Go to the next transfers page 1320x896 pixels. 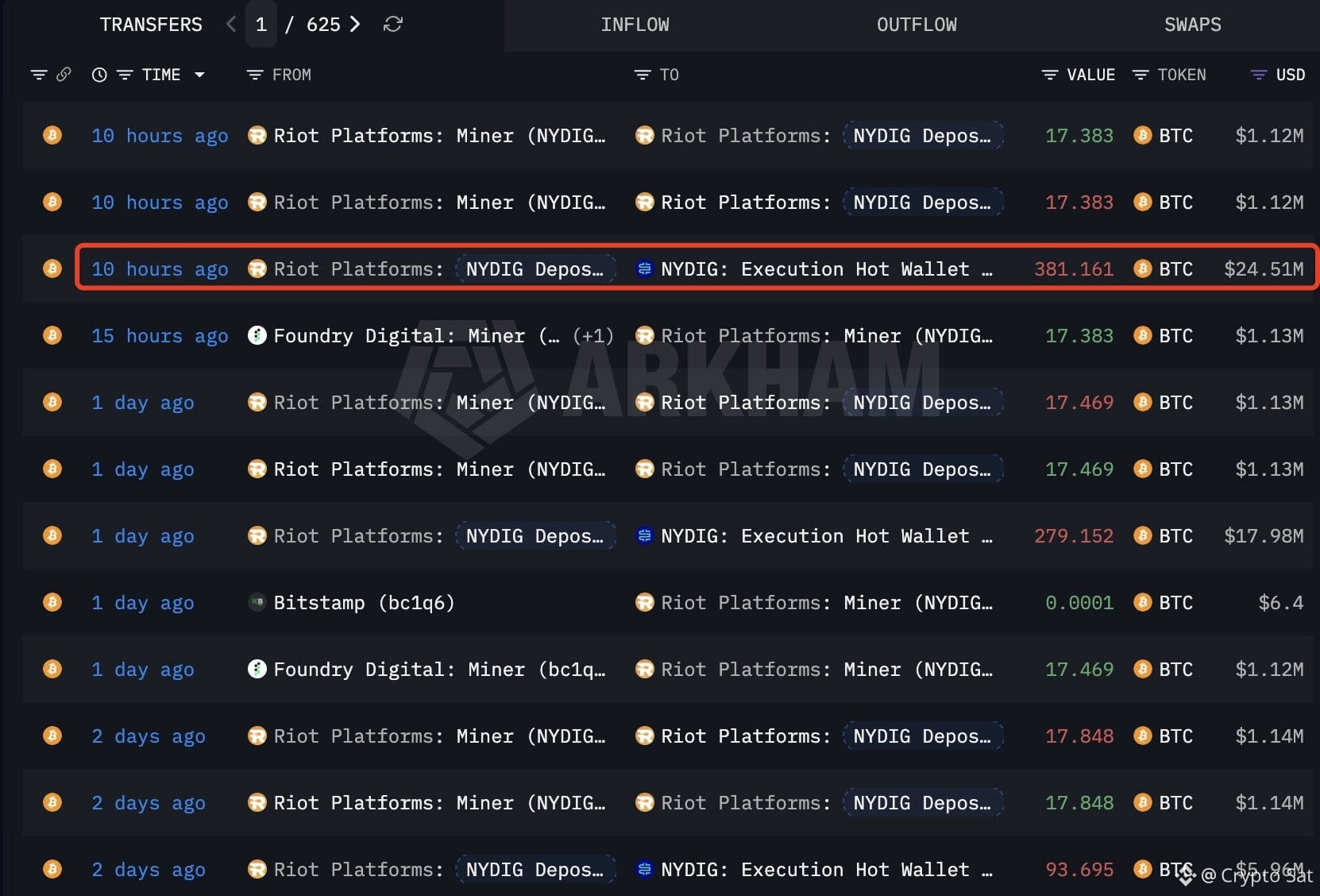(x=355, y=25)
